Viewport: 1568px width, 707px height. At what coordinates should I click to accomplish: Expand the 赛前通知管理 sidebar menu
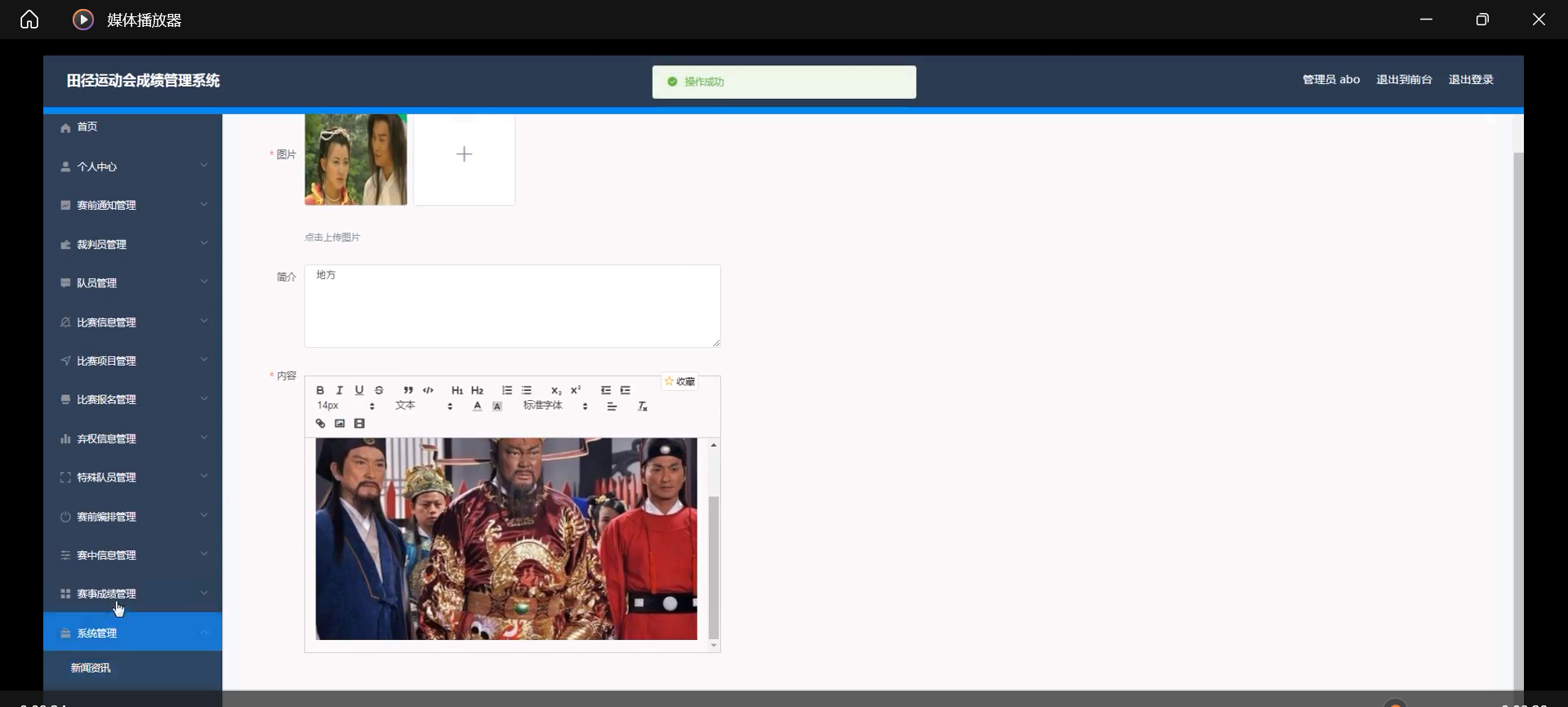point(133,205)
